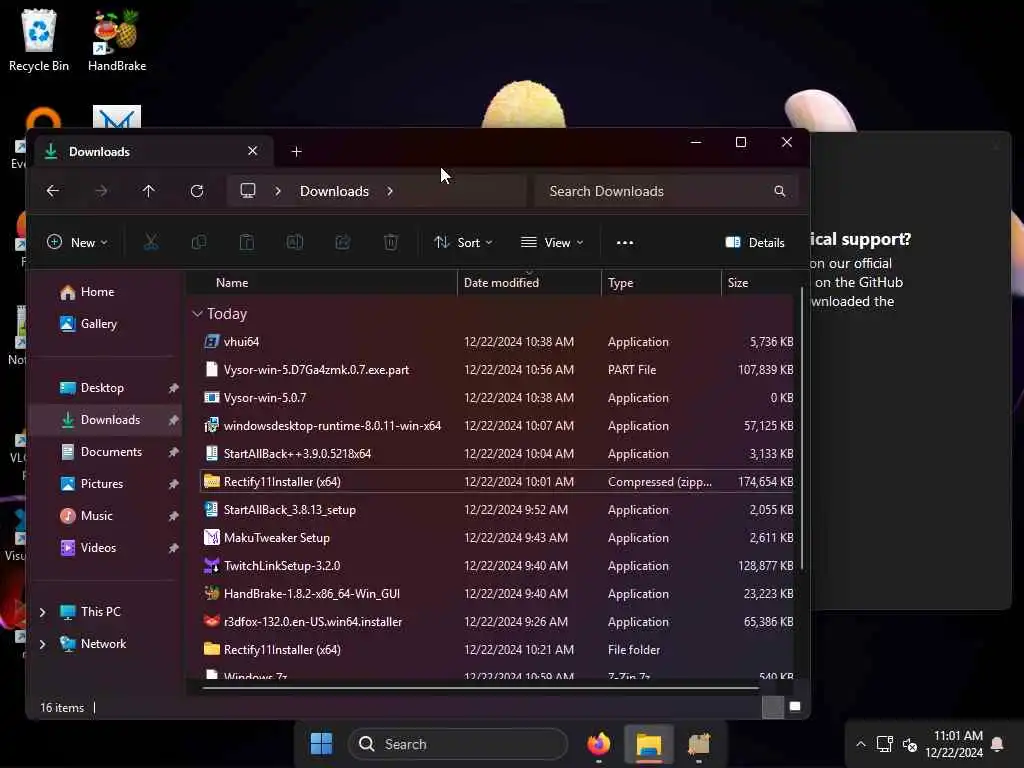Screen dimensions: 1024x768
Task: Expand the This PC tree node
Action: pyautogui.click(x=42, y=612)
